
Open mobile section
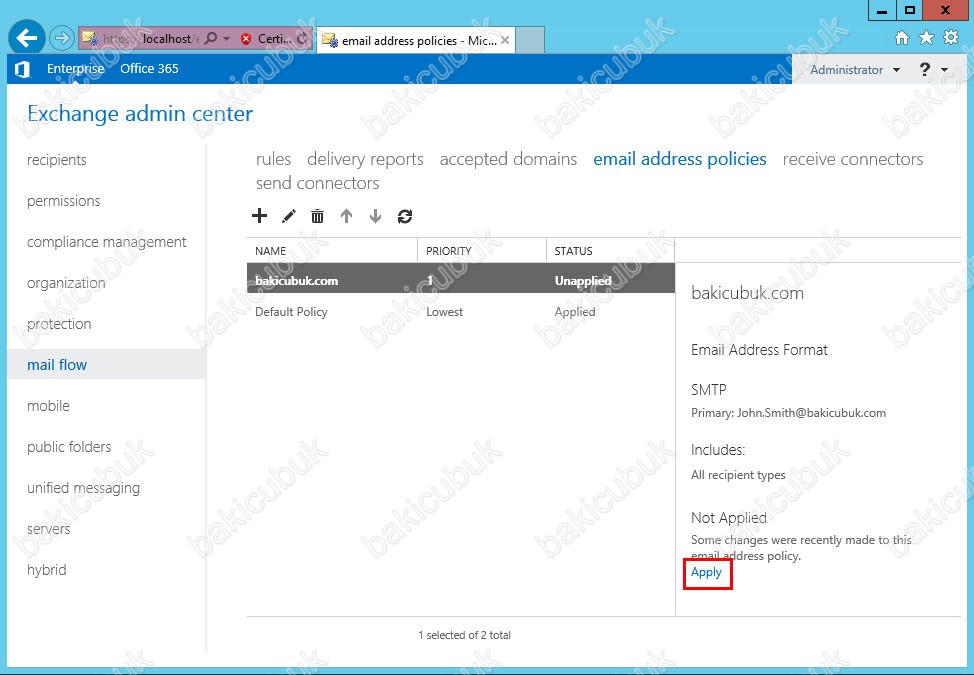(48, 405)
